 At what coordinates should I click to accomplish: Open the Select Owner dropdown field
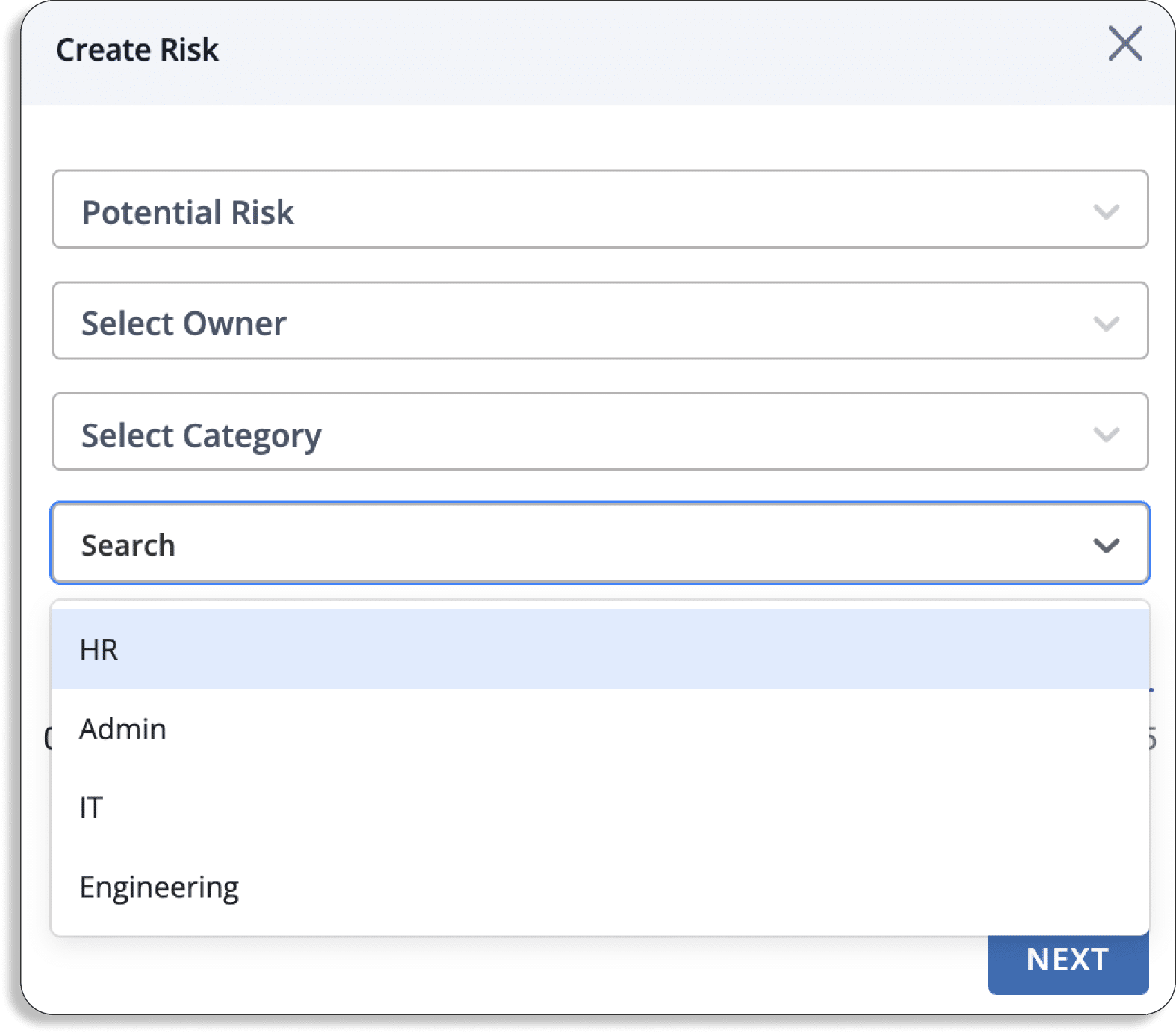pos(600,320)
